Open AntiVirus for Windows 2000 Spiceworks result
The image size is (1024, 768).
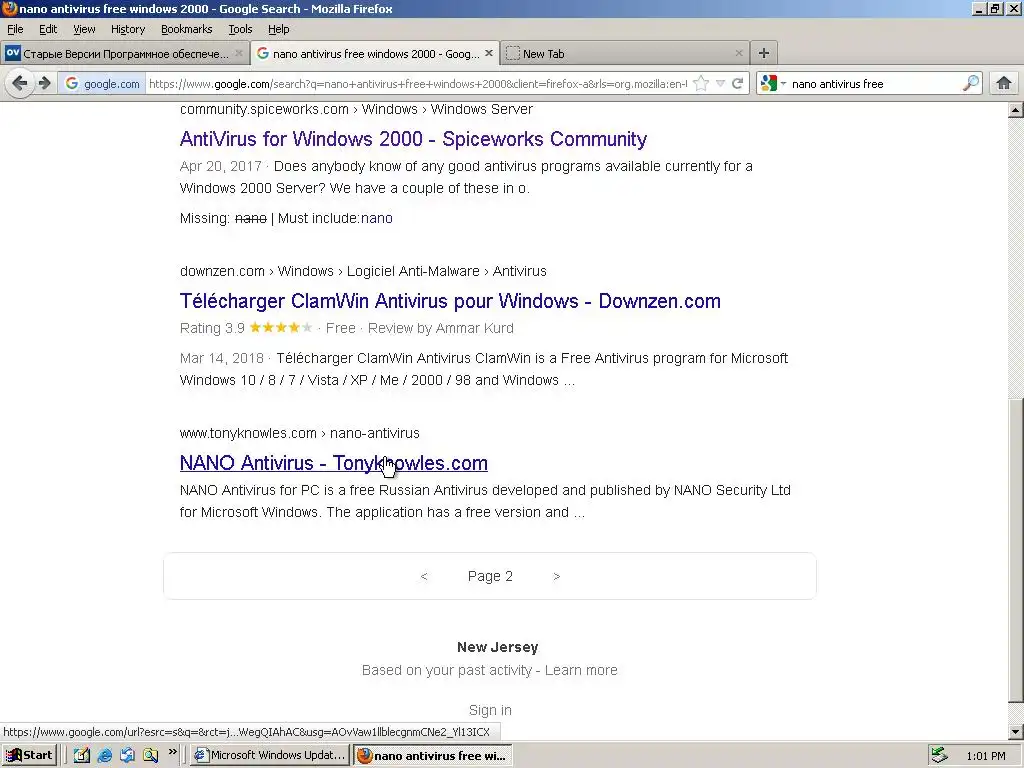click(413, 139)
